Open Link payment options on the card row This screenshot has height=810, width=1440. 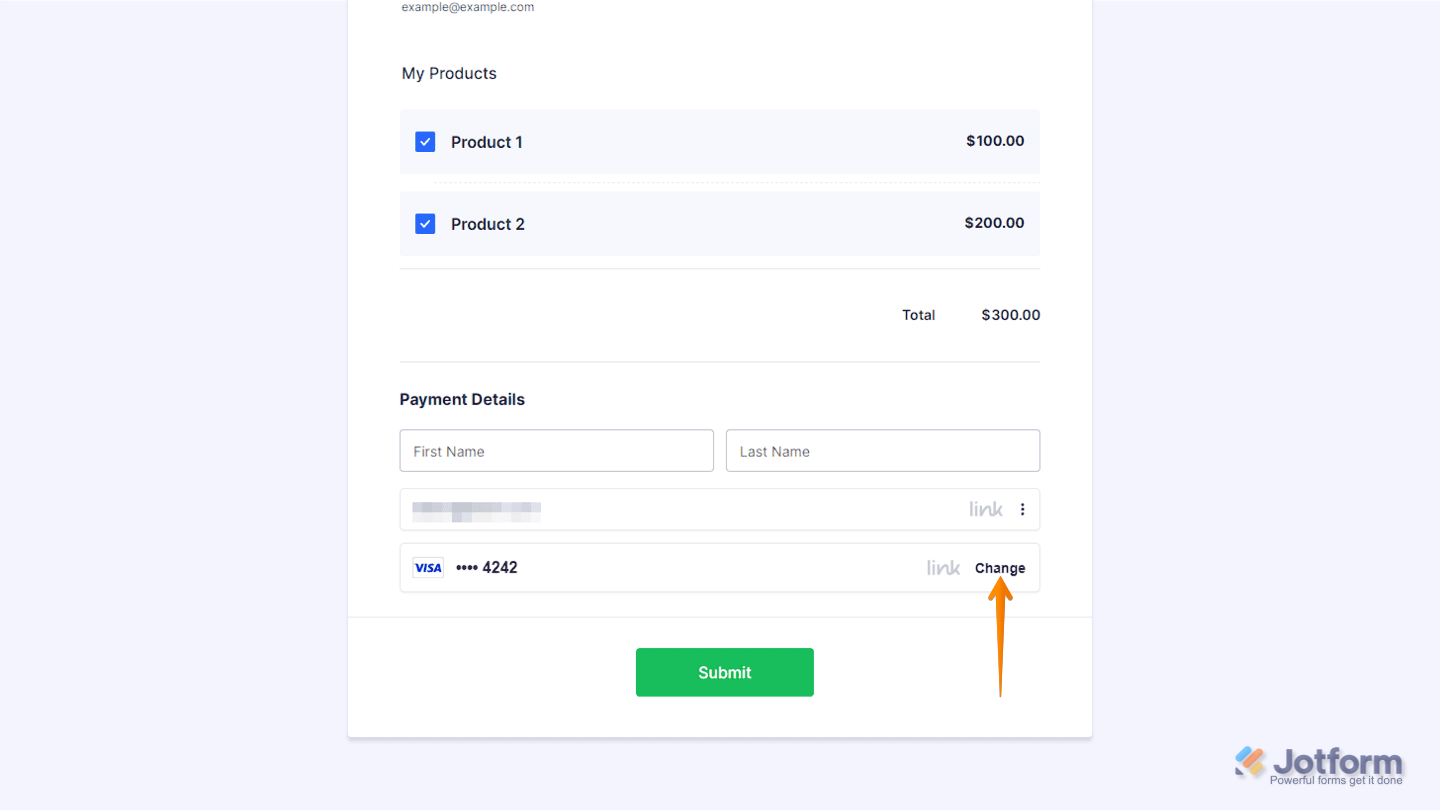[941, 567]
